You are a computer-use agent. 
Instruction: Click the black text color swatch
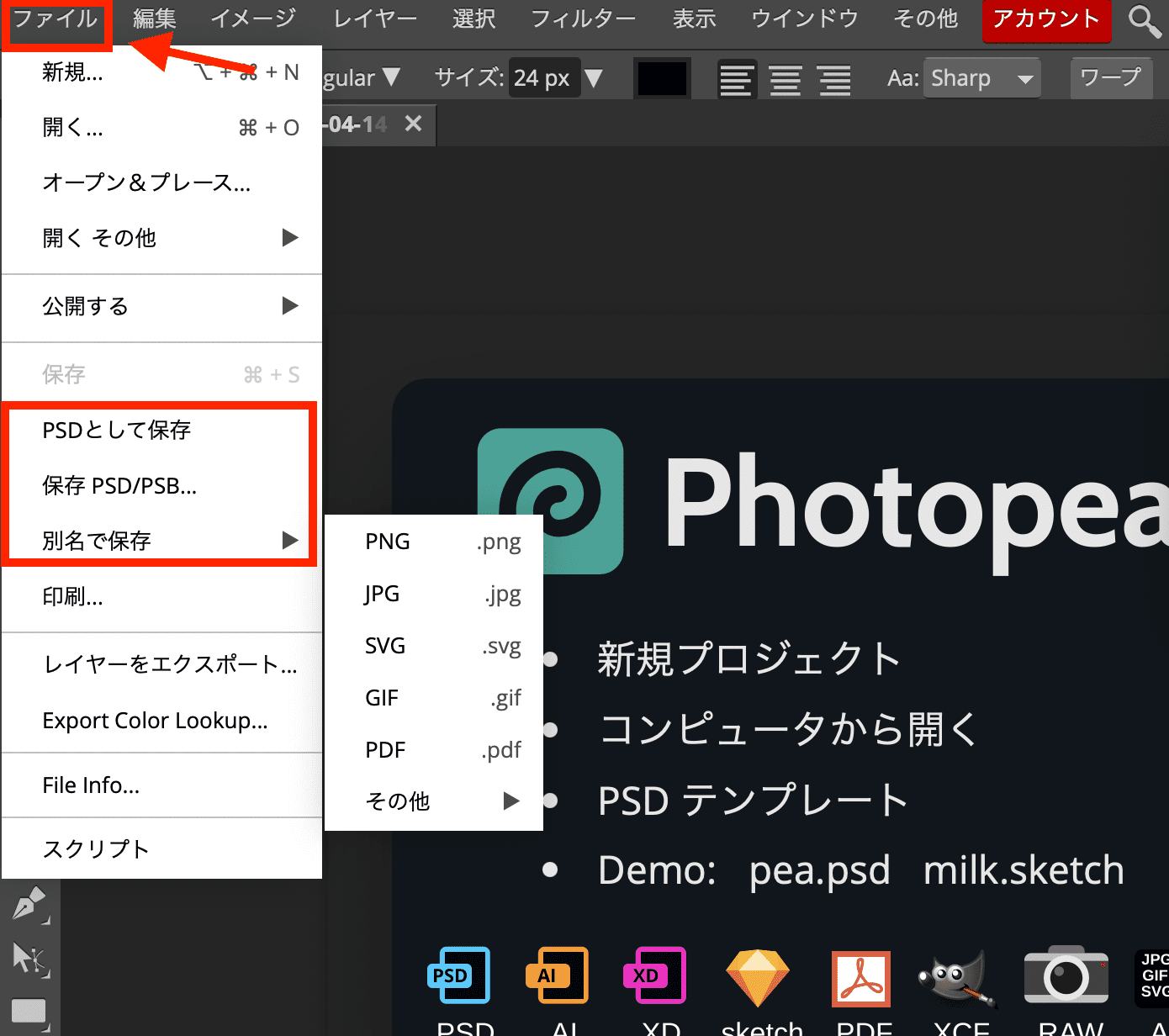click(x=662, y=79)
